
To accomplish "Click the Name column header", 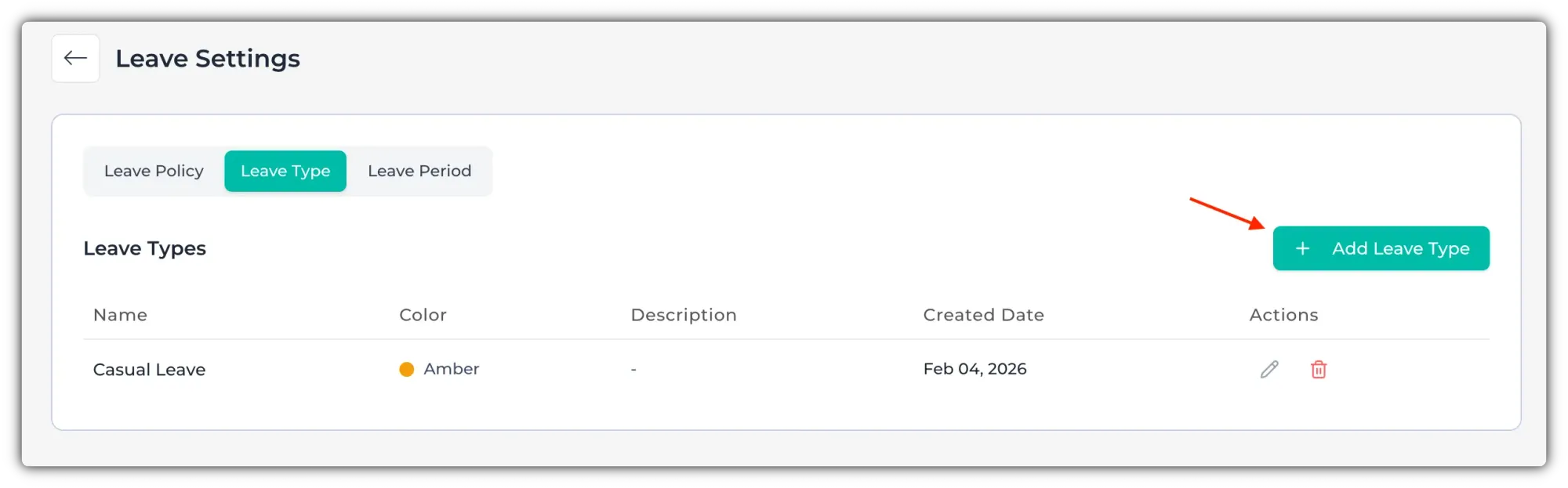I will tap(120, 315).
